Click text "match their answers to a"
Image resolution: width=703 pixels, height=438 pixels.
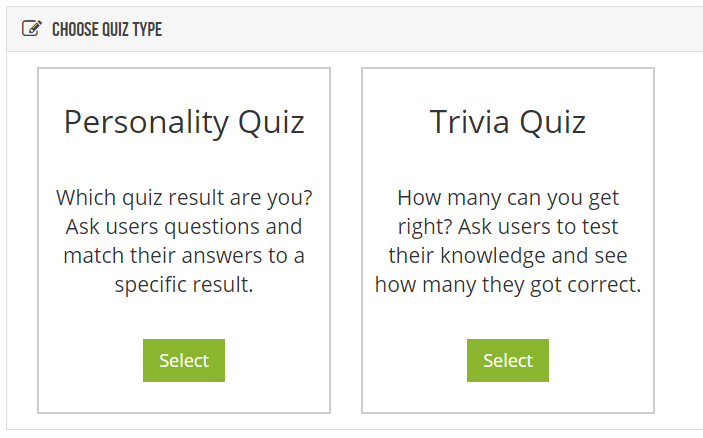(184, 256)
